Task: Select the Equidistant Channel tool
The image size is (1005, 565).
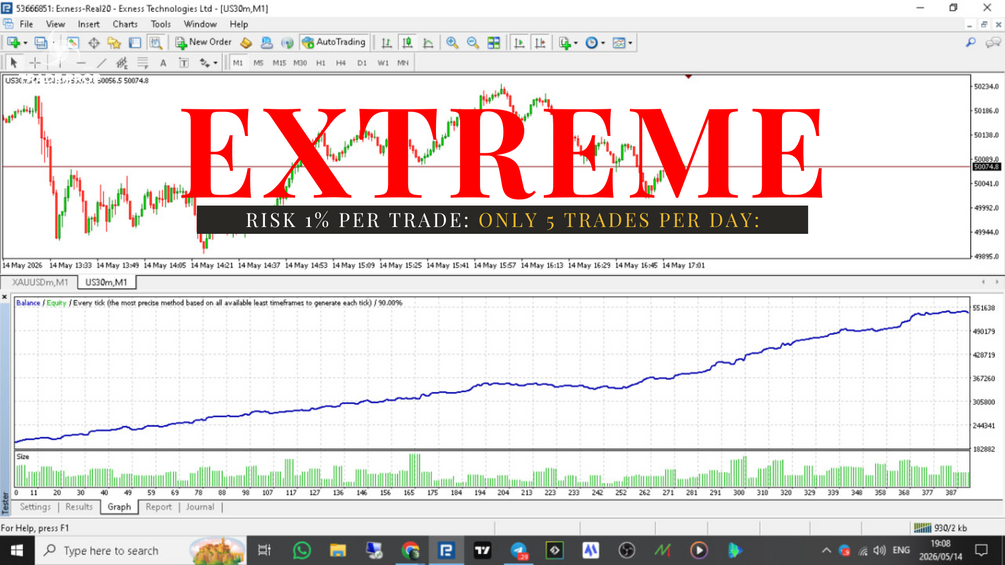Action: coord(122,63)
